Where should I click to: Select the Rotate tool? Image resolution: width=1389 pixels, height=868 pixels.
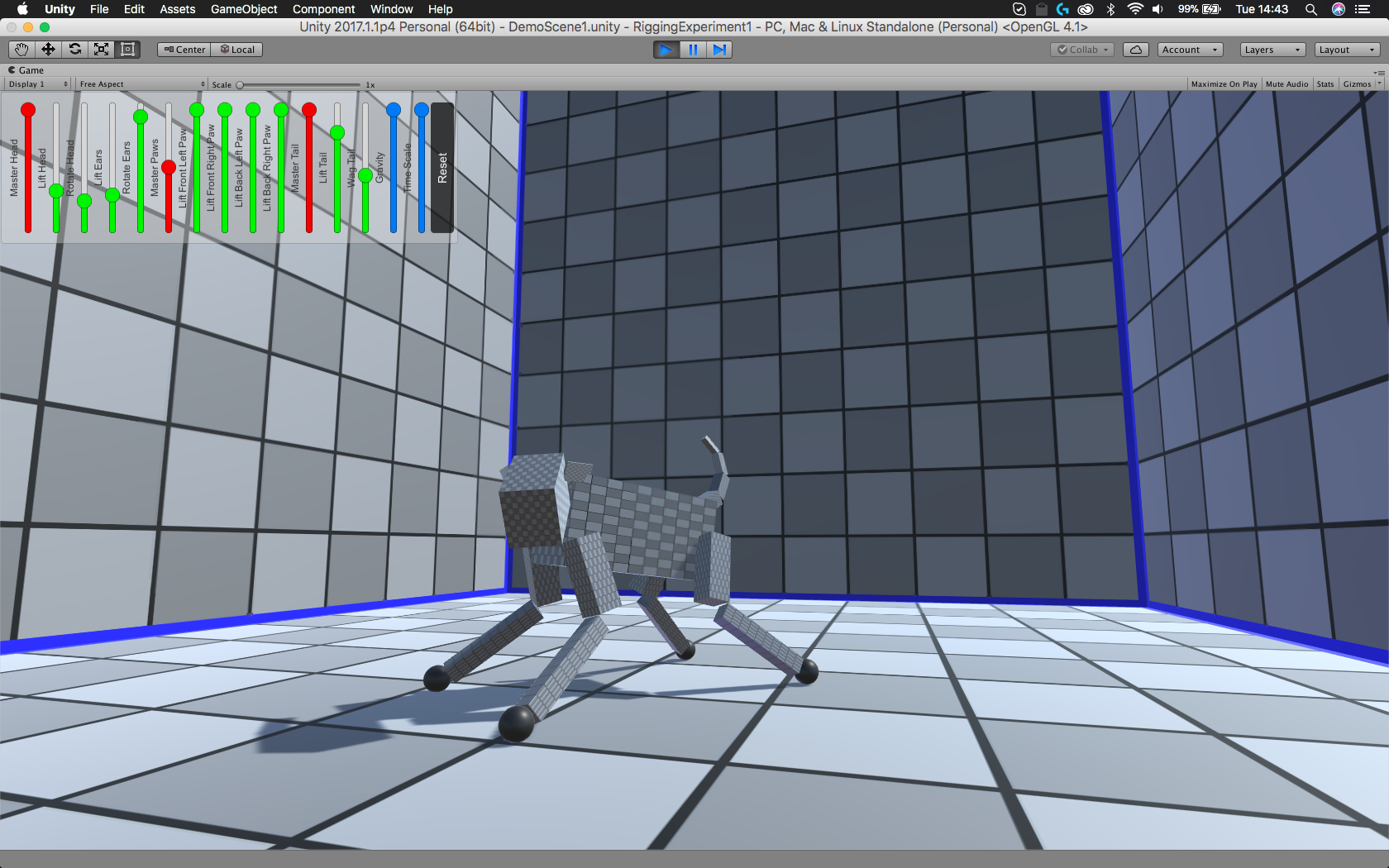[x=74, y=50]
